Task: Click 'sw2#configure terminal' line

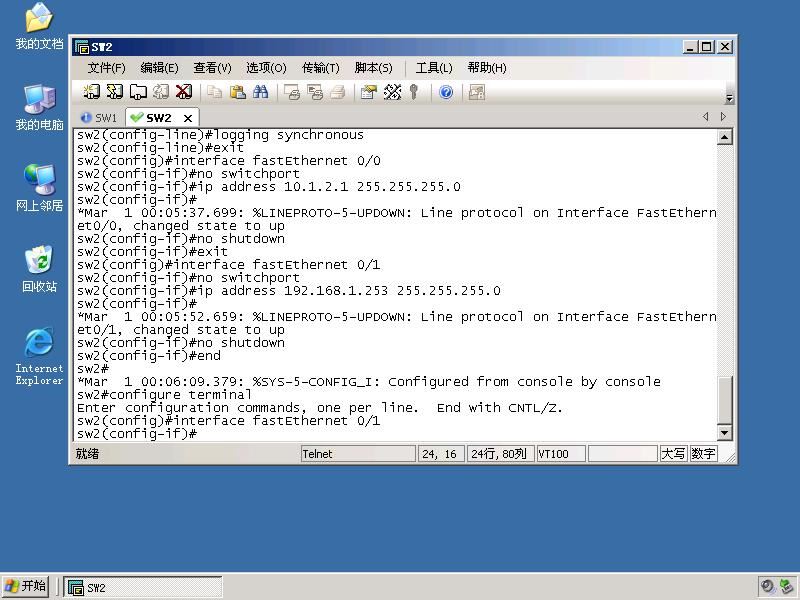Action: [x=164, y=394]
